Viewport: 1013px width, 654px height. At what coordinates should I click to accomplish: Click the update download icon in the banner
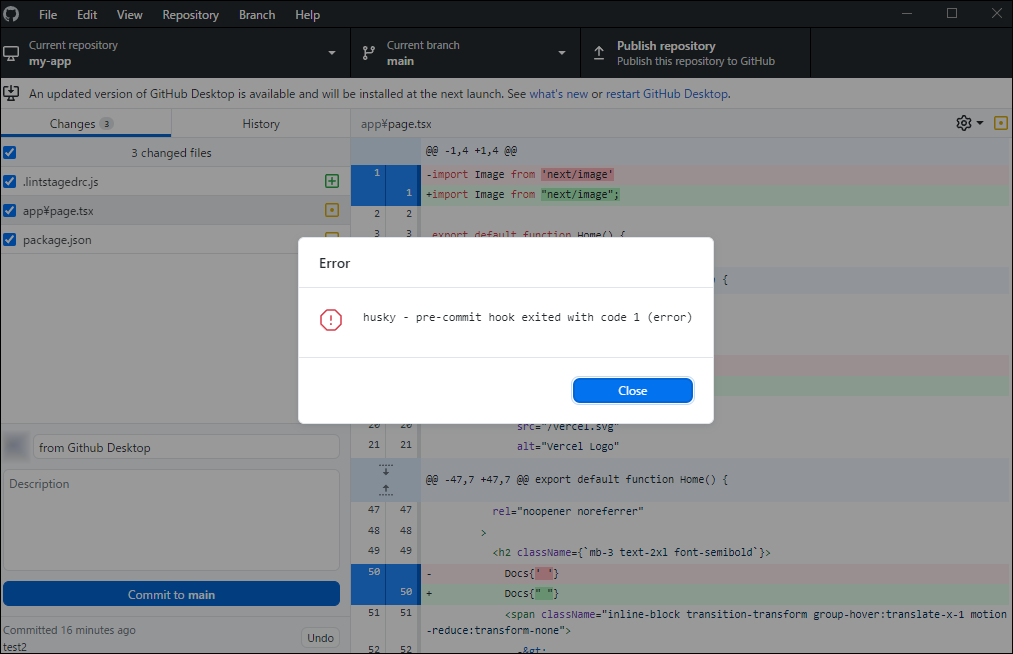click(x=11, y=93)
